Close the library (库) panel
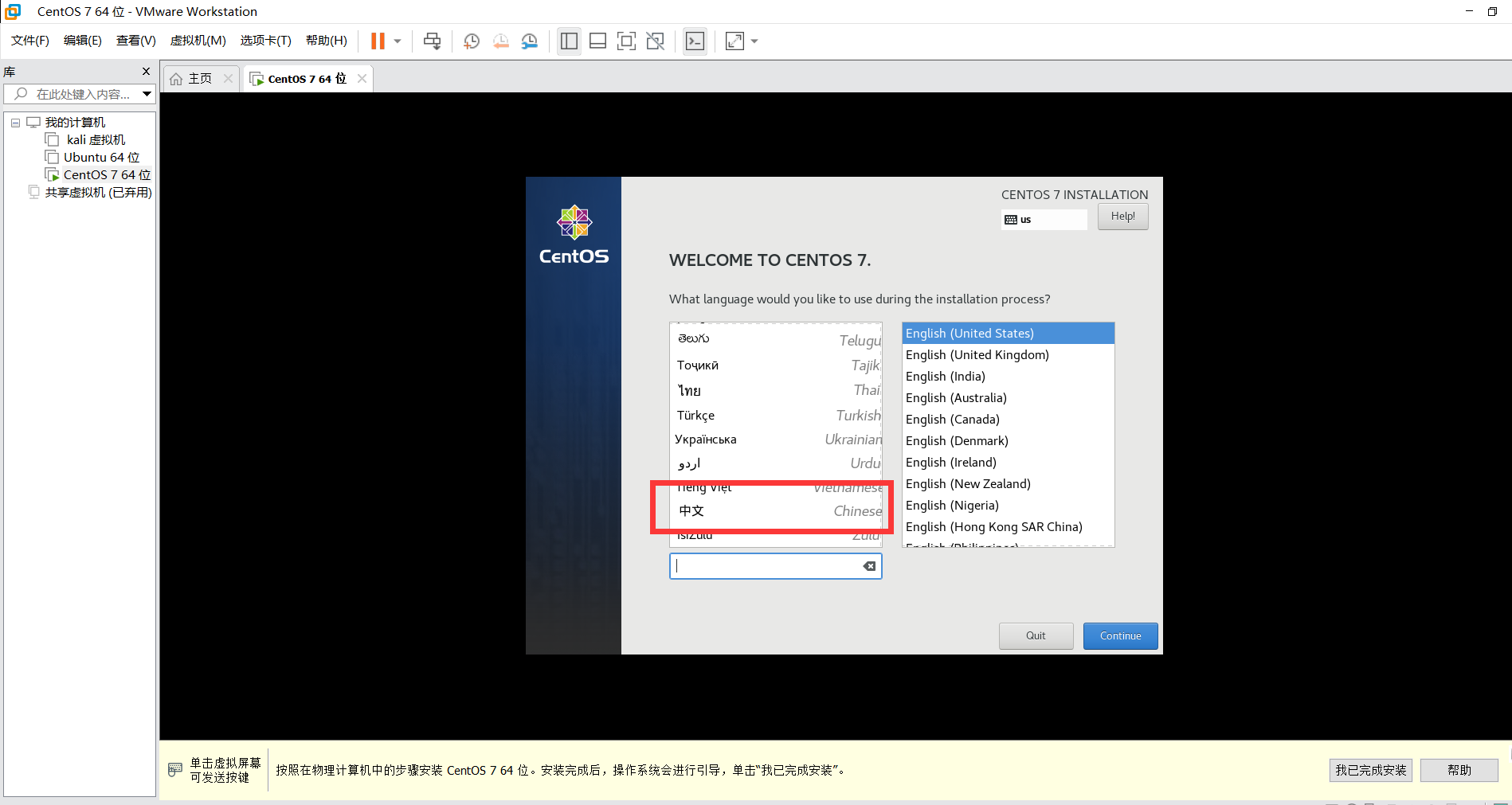The image size is (1512, 805). (146, 72)
